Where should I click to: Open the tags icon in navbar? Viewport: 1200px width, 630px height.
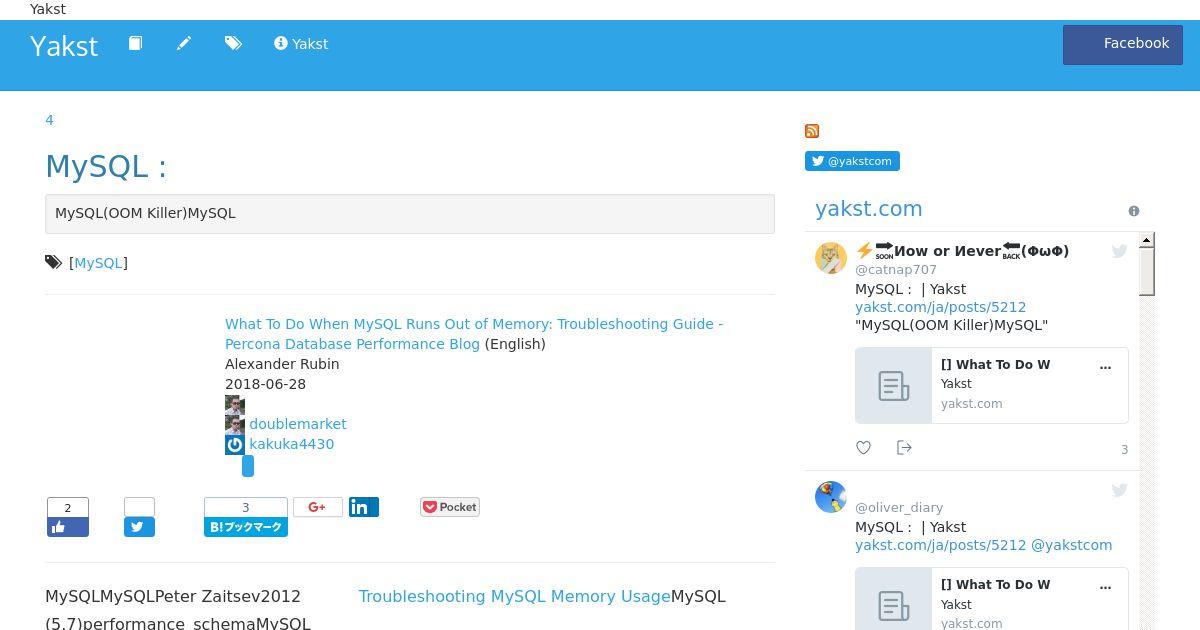(x=233, y=43)
